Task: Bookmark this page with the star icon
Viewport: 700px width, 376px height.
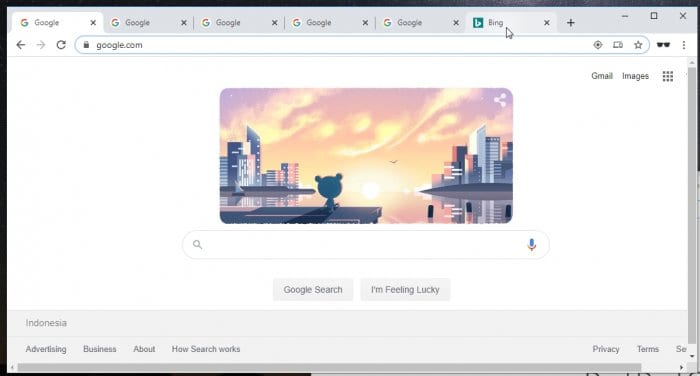Action: [x=638, y=45]
